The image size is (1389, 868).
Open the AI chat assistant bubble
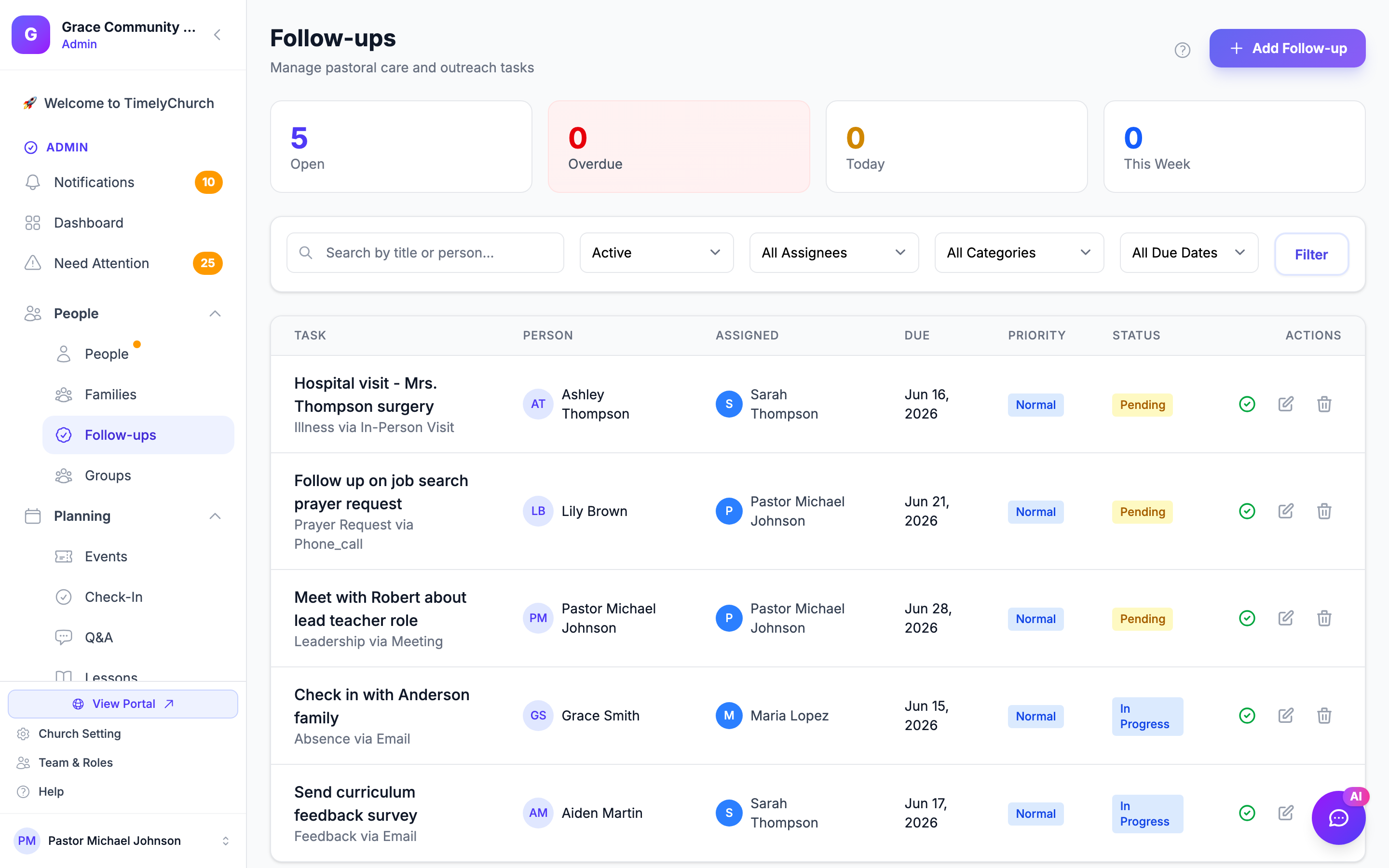(x=1338, y=817)
